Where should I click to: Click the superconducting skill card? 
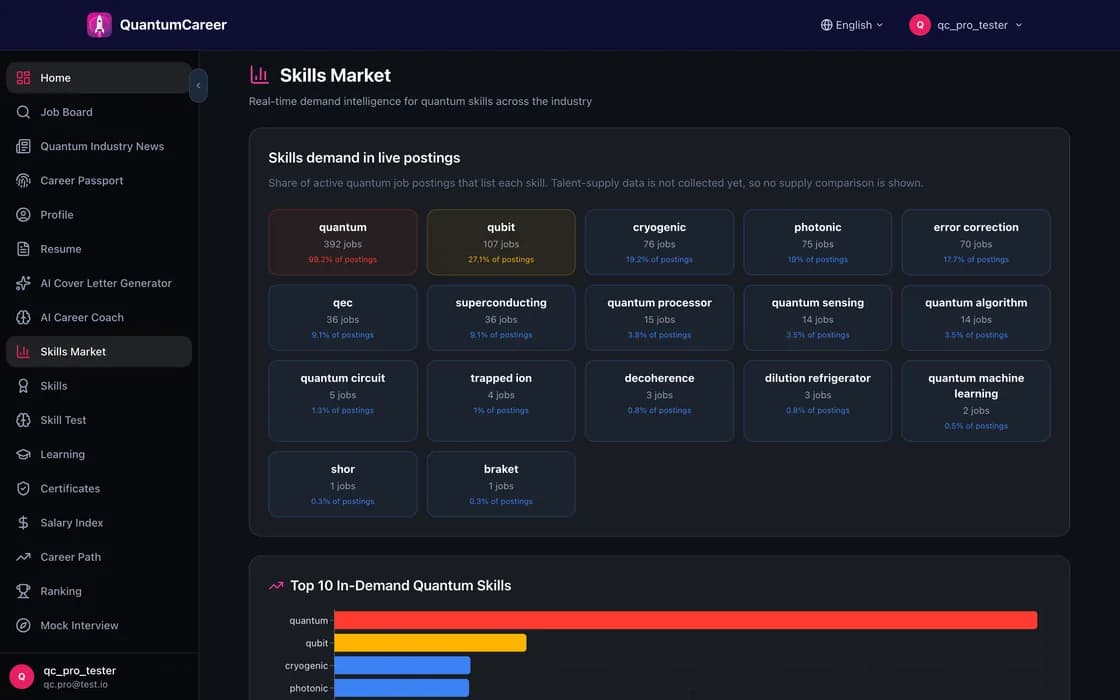(501, 318)
